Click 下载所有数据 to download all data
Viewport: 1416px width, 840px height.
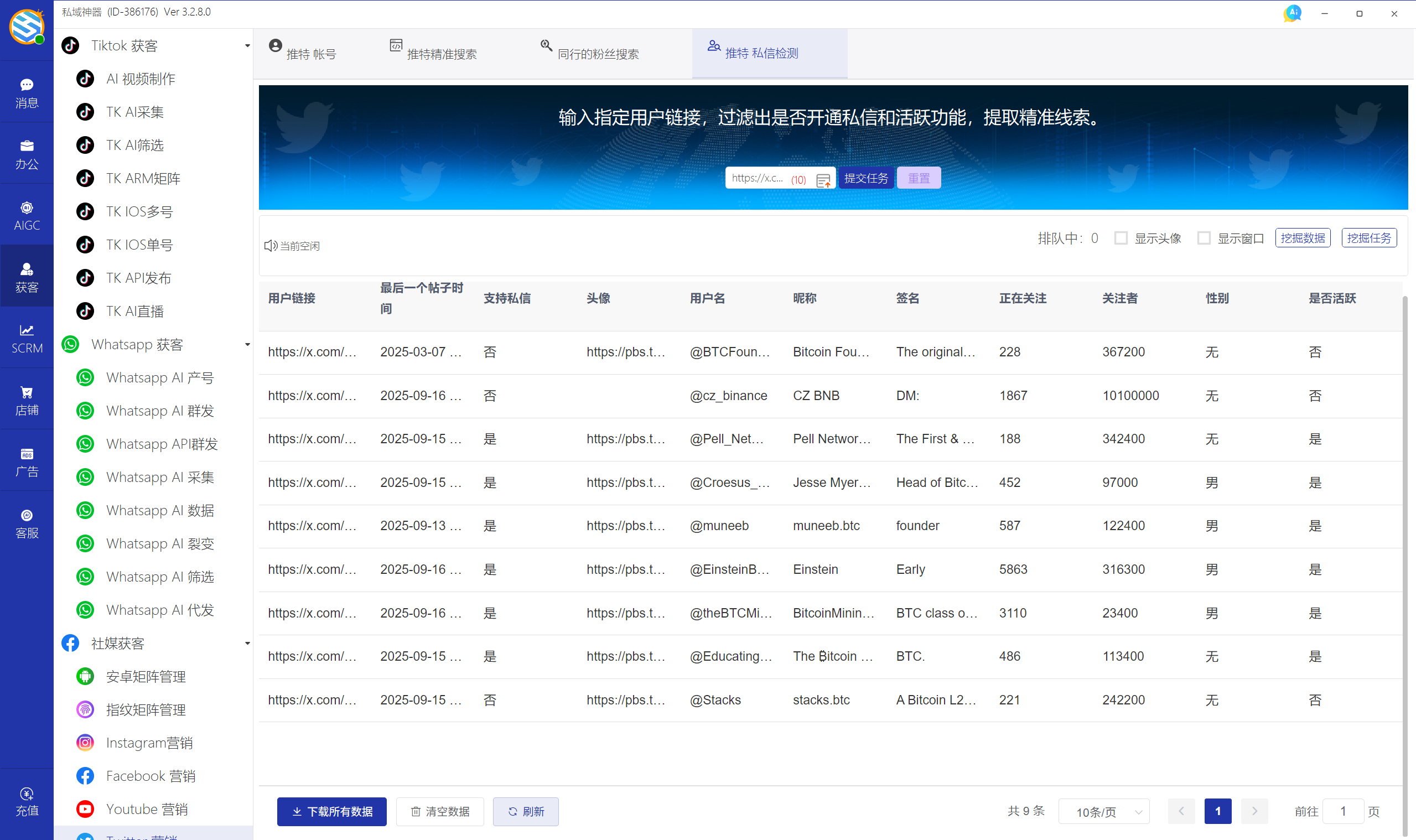(x=331, y=811)
